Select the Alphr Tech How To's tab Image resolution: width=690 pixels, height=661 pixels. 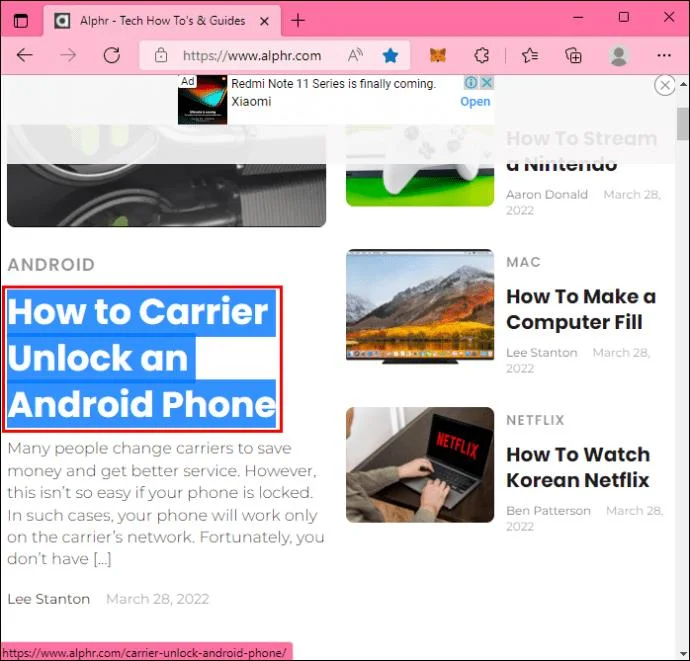click(x=162, y=21)
